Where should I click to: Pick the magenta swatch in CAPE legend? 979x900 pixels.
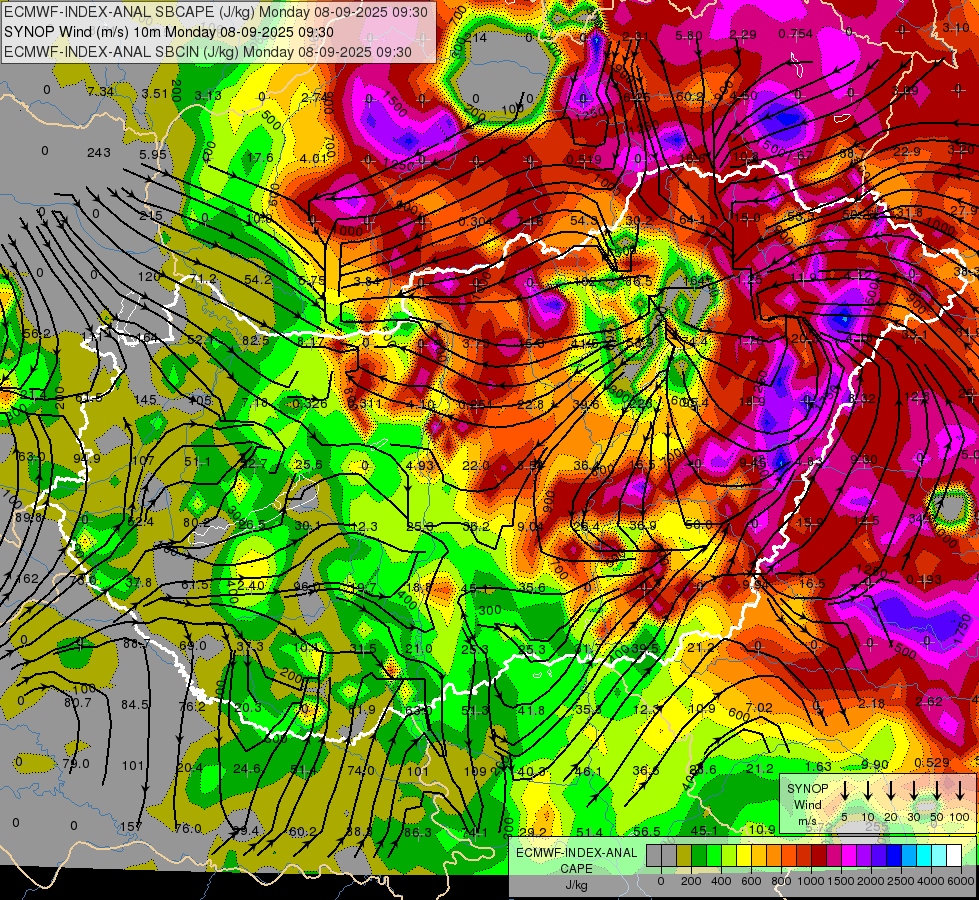click(849, 855)
